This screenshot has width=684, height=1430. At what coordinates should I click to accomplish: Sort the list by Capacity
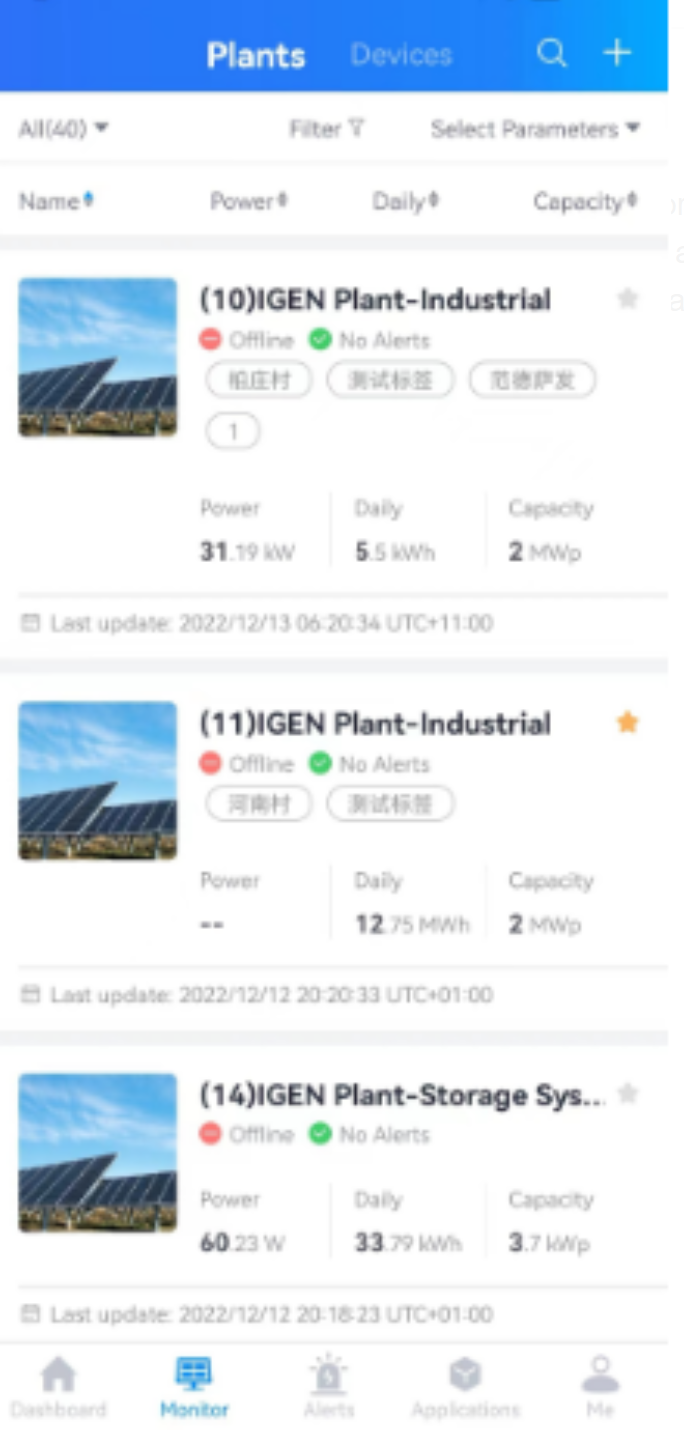click(x=584, y=201)
